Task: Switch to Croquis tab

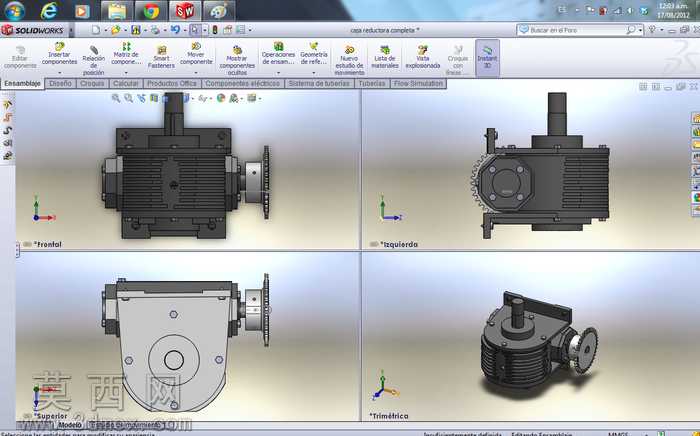Action: [x=92, y=83]
